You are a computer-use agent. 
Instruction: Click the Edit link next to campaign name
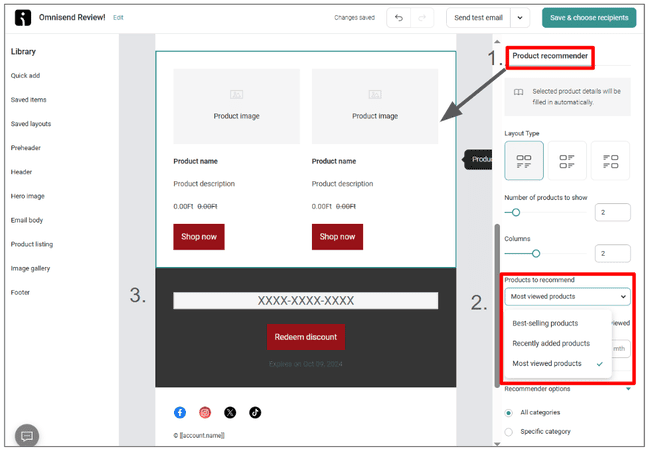click(x=118, y=17)
